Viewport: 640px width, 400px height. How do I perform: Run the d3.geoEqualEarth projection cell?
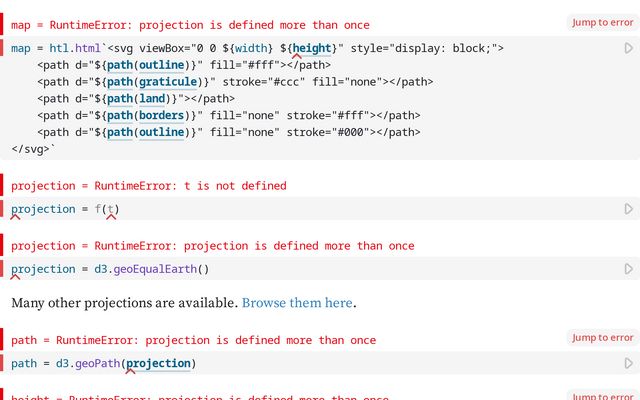click(x=629, y=269)
